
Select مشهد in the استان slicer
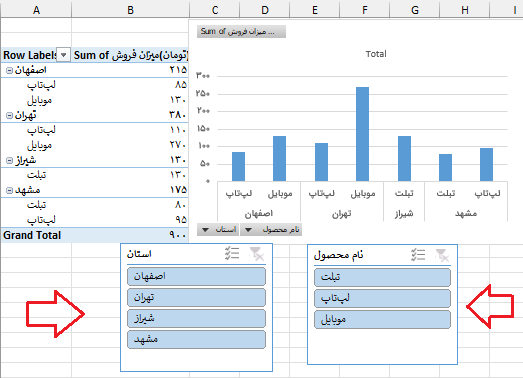pyautogui.click(x=196, y=340)
